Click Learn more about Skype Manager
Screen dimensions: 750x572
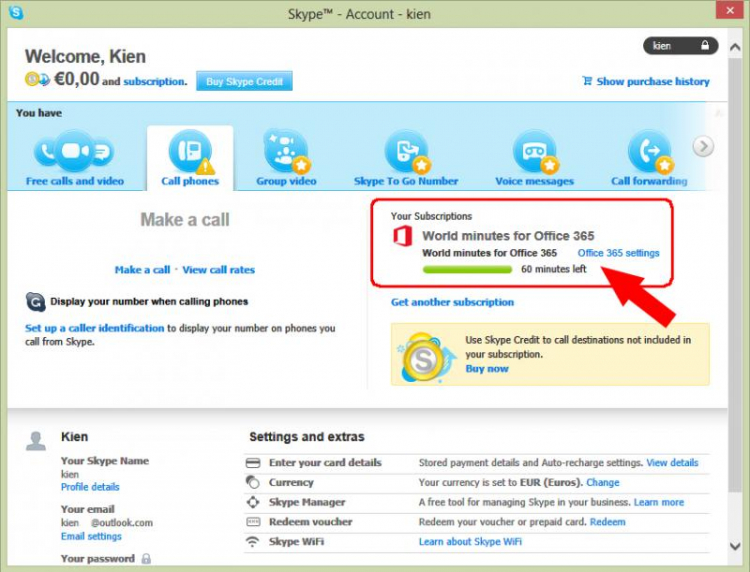(x=659, y=502)
